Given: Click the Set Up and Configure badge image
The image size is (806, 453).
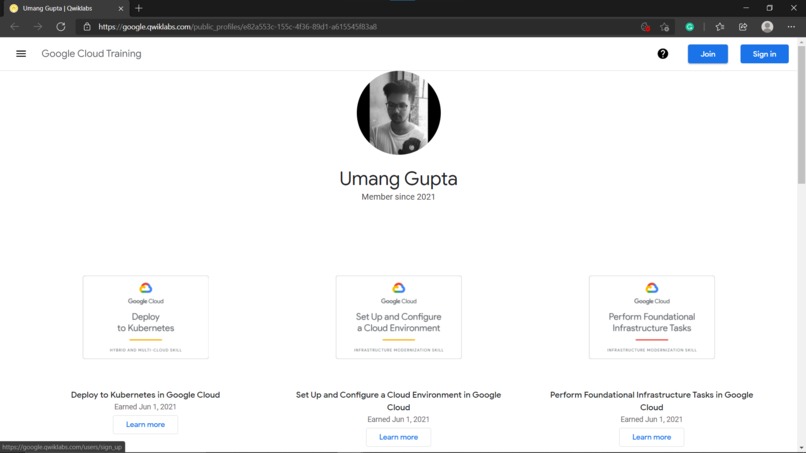Looking at the screenshot, I should 398,317.
